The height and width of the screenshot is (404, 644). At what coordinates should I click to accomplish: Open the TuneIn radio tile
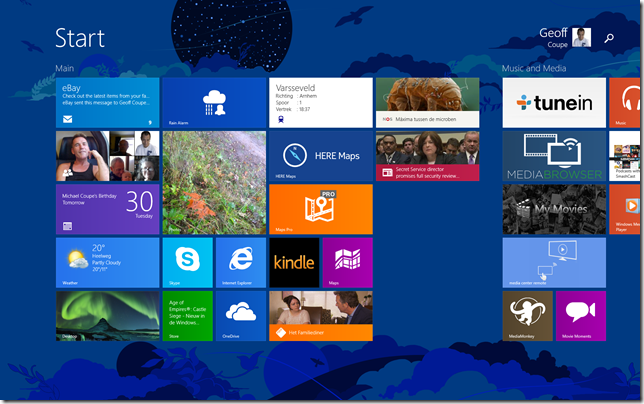tap(553, 103)
